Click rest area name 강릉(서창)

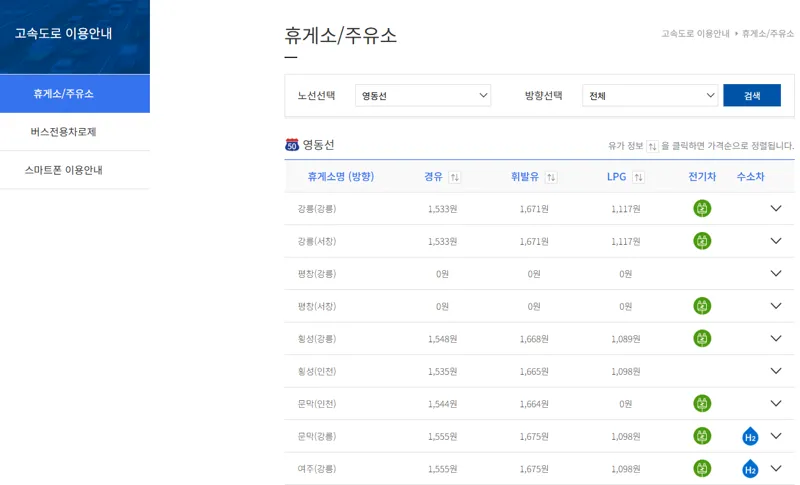[317, 241]
